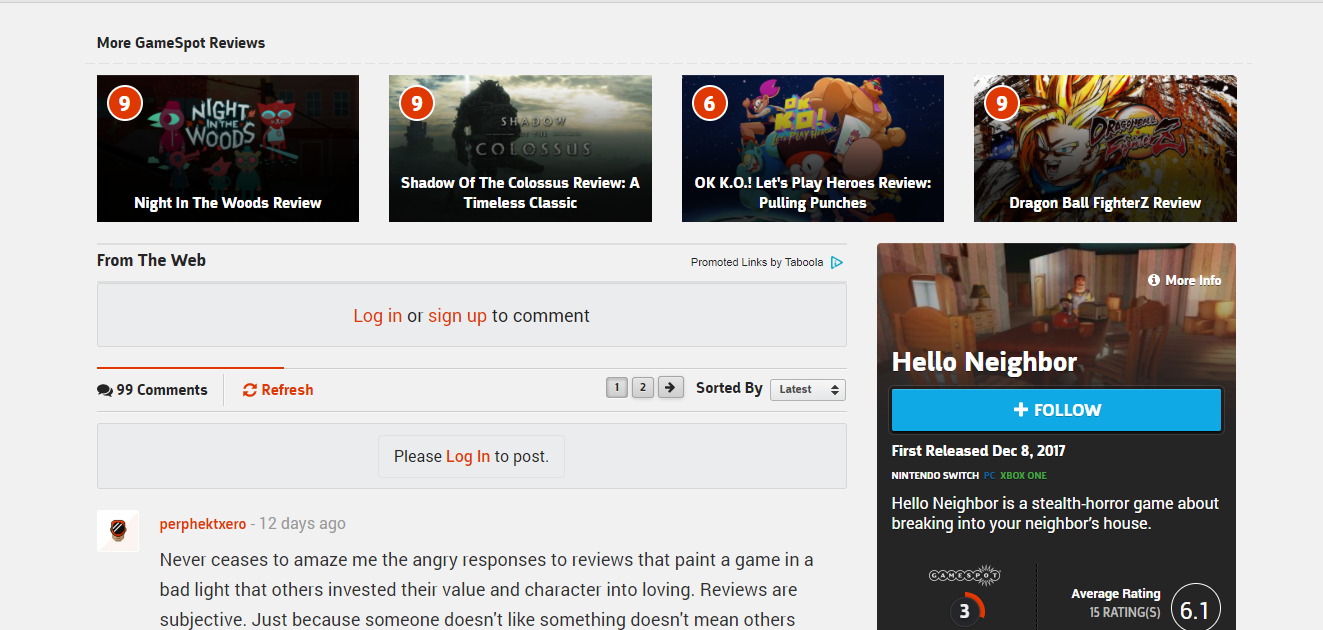Click the Taboola arrow icon
Viewport: 1323px width, 630px height.
tap(837, 262)
